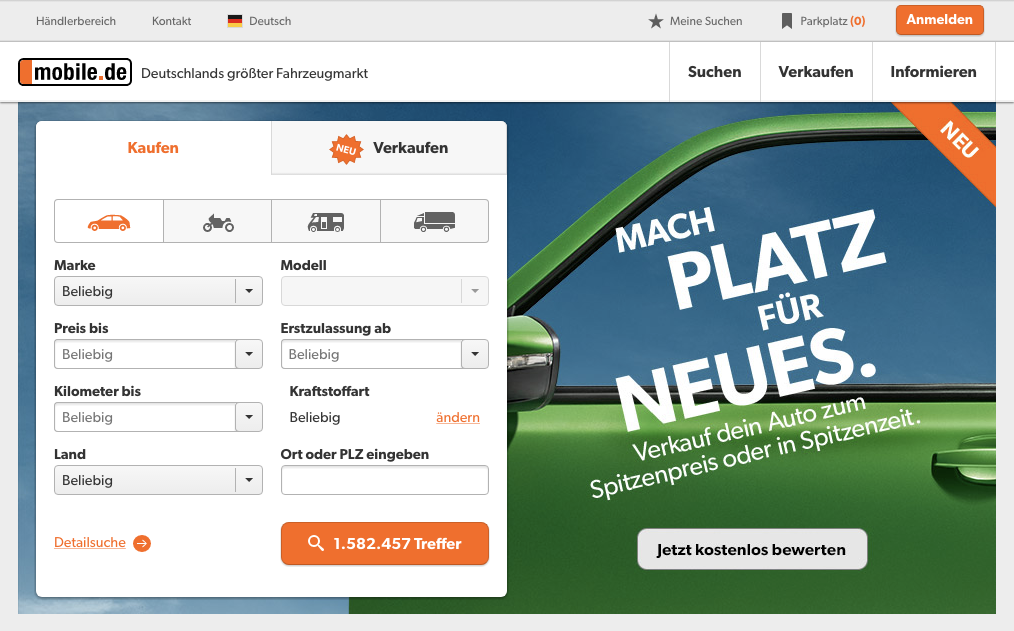Click the Anmelden button
This screenshot has width=1014, height=631.
[x=940, y=20]
